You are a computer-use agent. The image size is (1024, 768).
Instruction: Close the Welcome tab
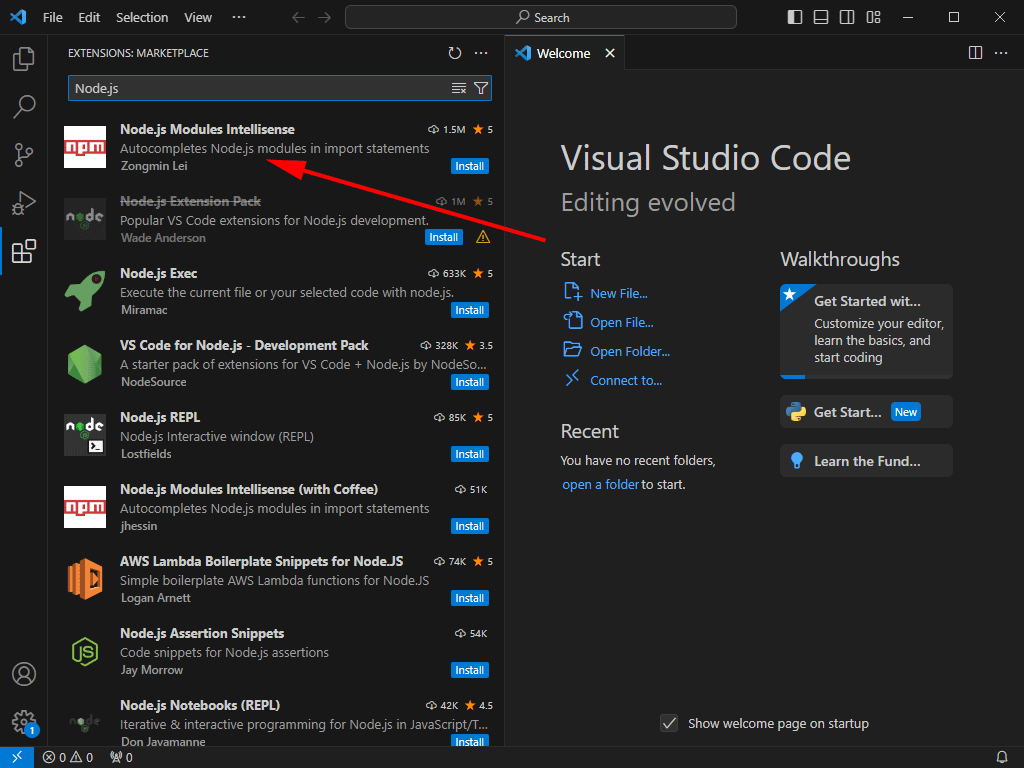[610, 54]
